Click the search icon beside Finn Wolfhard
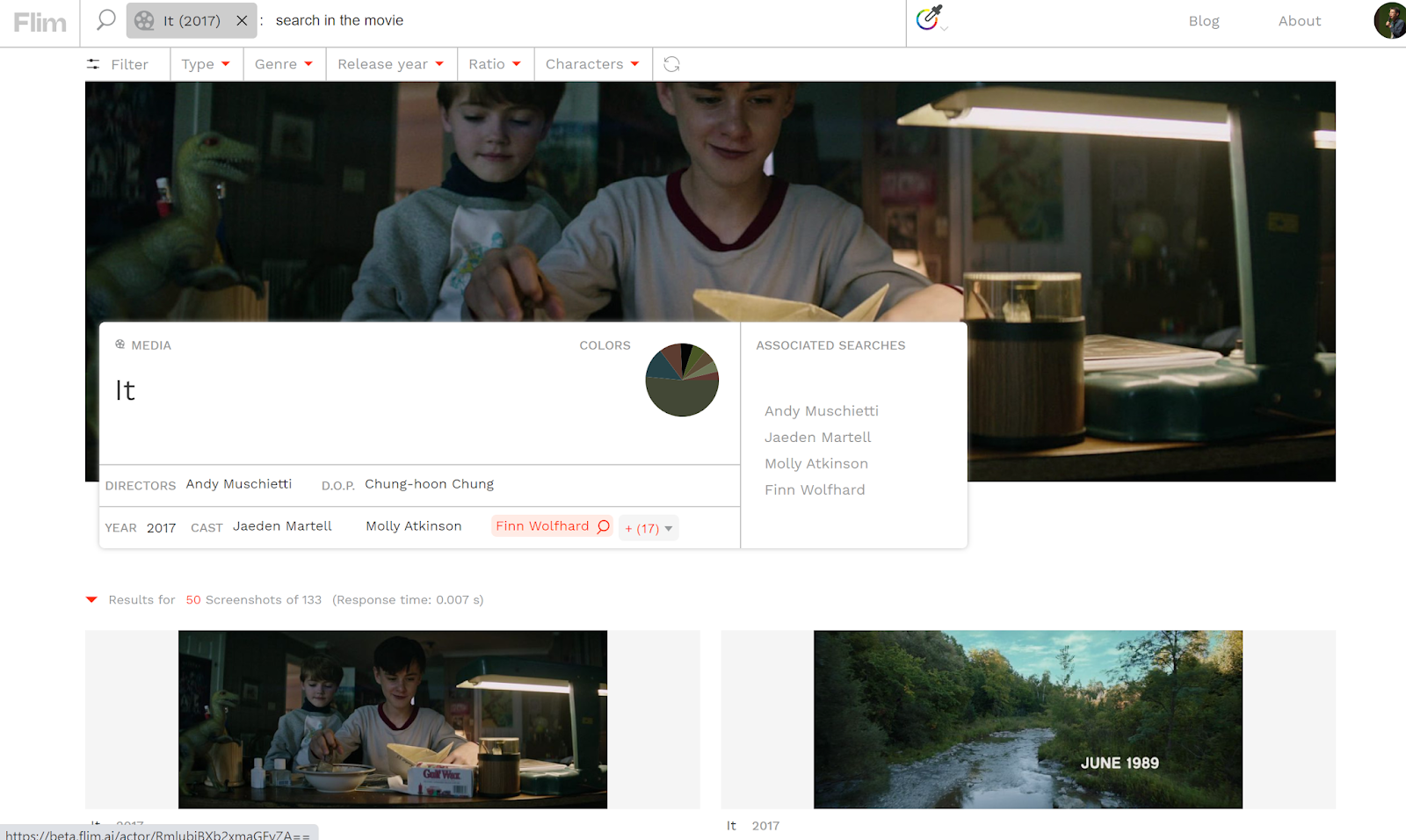Viewport: 1406px width, 840px height. pos(604,526)
